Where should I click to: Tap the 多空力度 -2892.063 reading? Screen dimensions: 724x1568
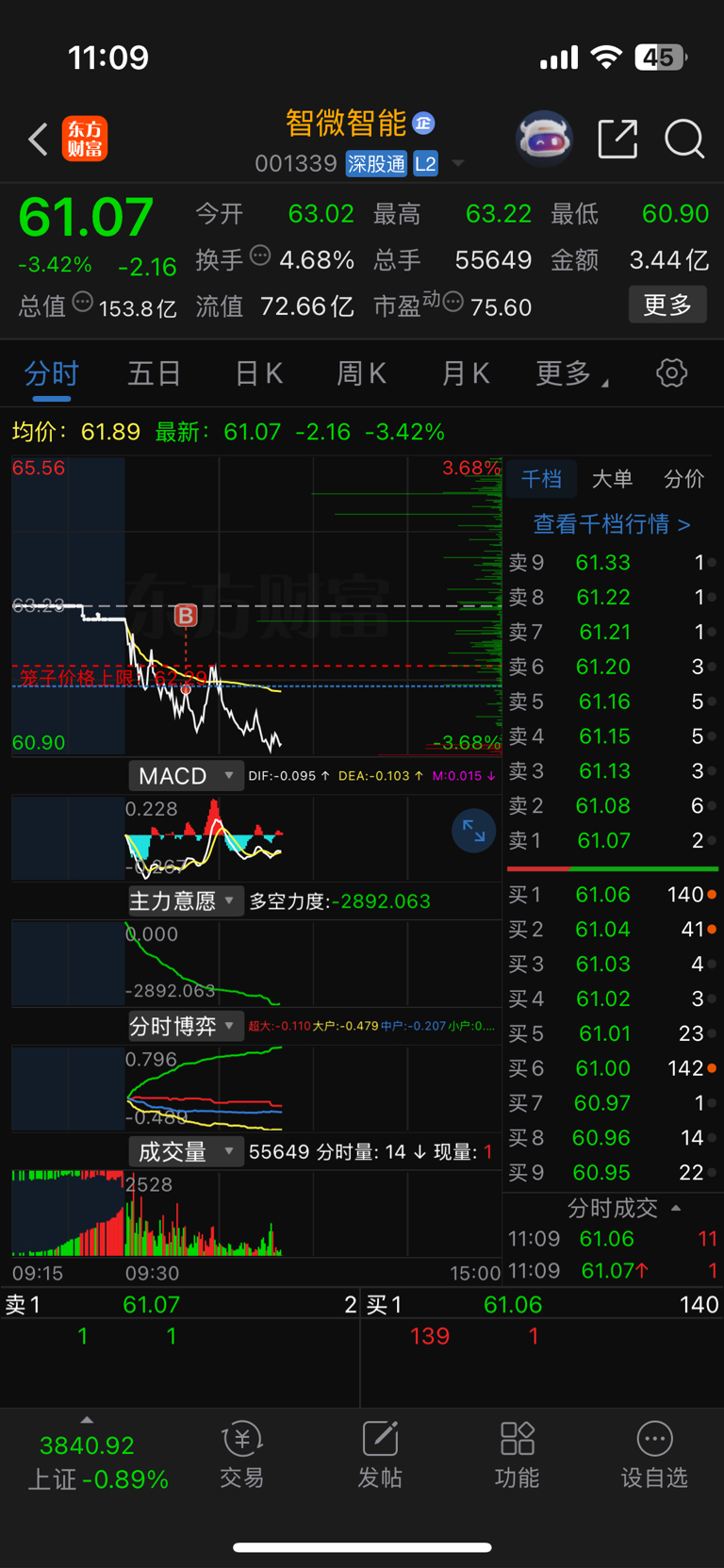[x=339, y=901]
